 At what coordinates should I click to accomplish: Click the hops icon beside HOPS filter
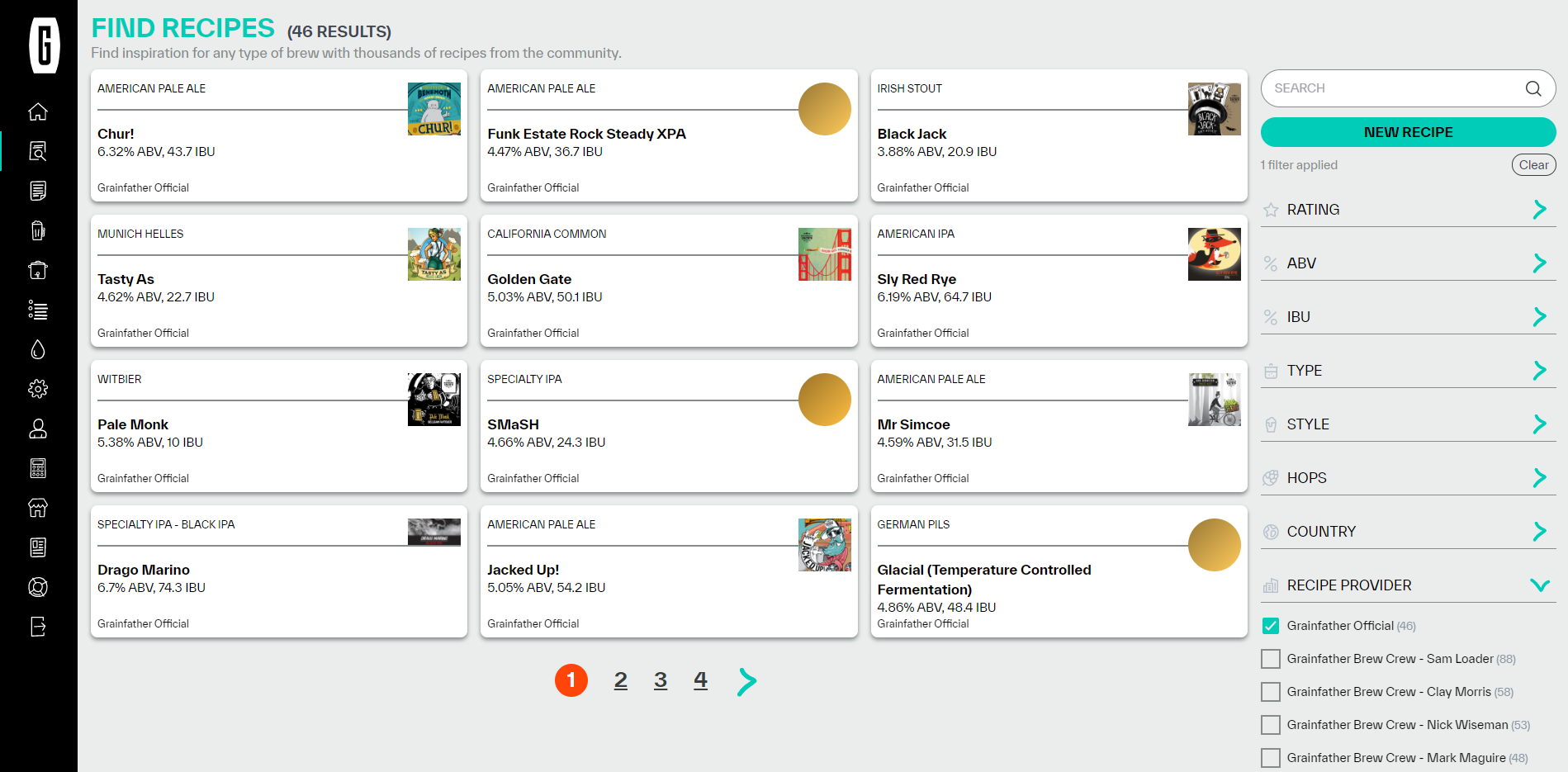coord(1271,478)
